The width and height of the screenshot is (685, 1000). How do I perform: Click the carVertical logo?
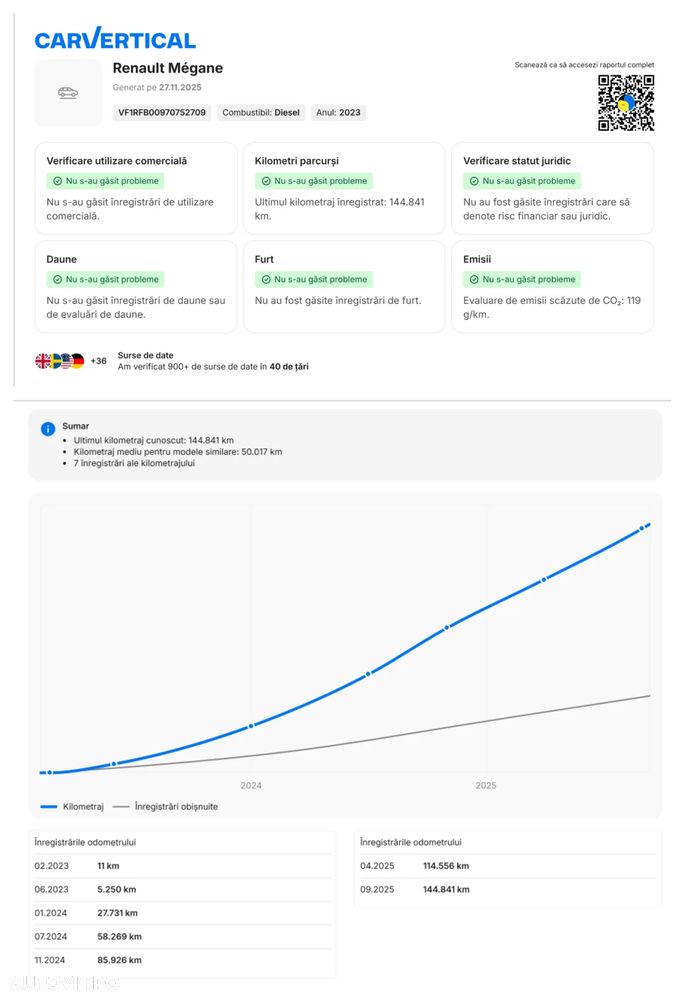pyautogui.click(x=115, y=40)
